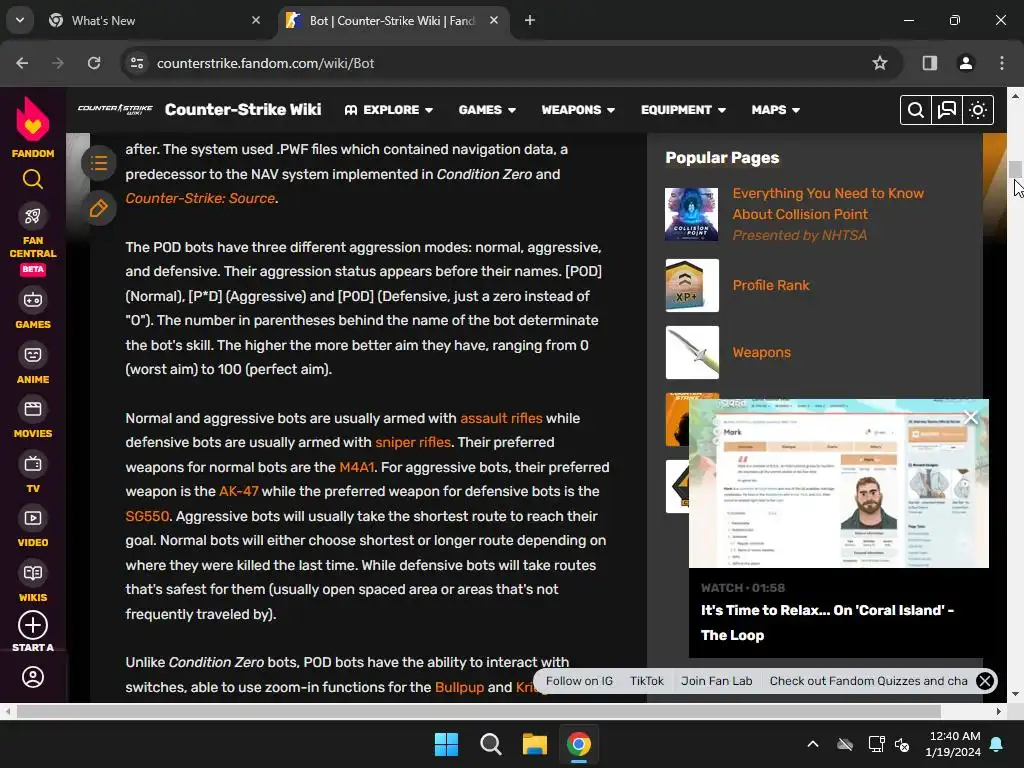Open Weapons popular page link
The width and height of the screenshot is (1024, 768).
[761, 353]
